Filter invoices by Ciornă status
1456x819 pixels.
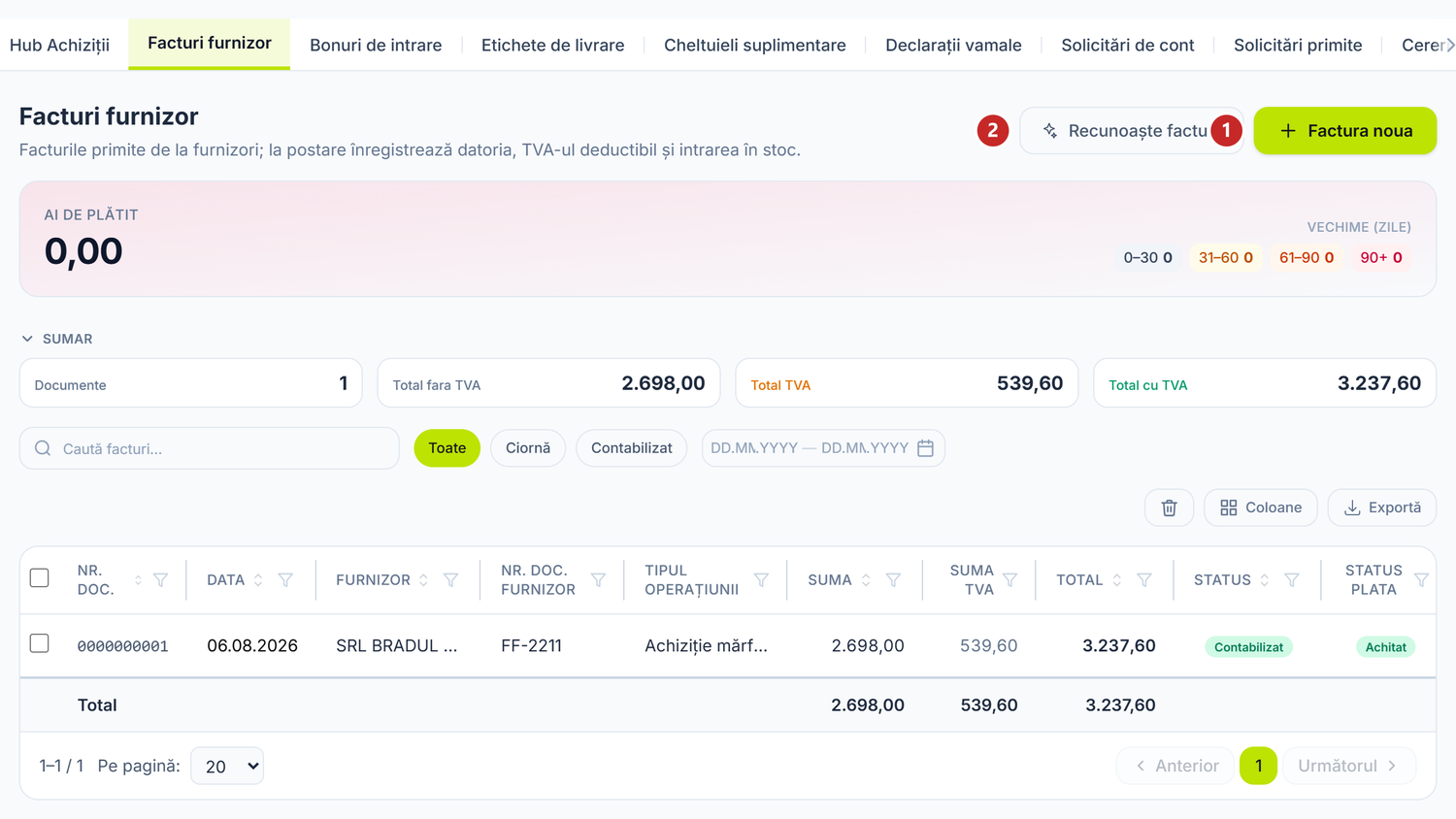tap(528, 448)
